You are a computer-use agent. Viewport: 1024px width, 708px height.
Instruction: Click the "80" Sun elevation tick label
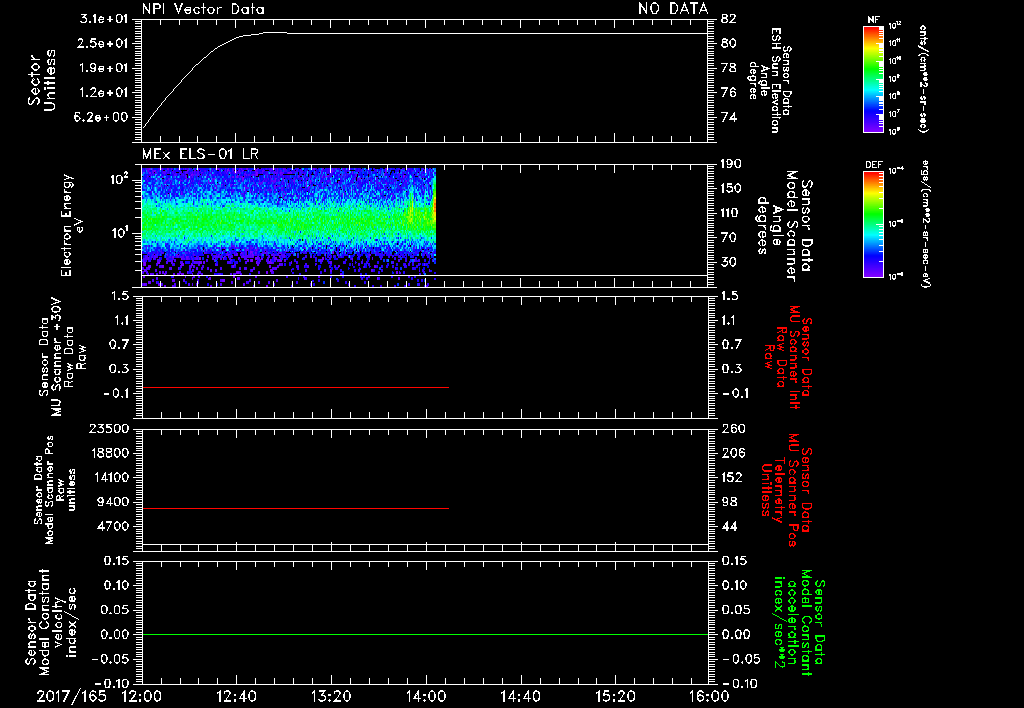click(728, 43)
